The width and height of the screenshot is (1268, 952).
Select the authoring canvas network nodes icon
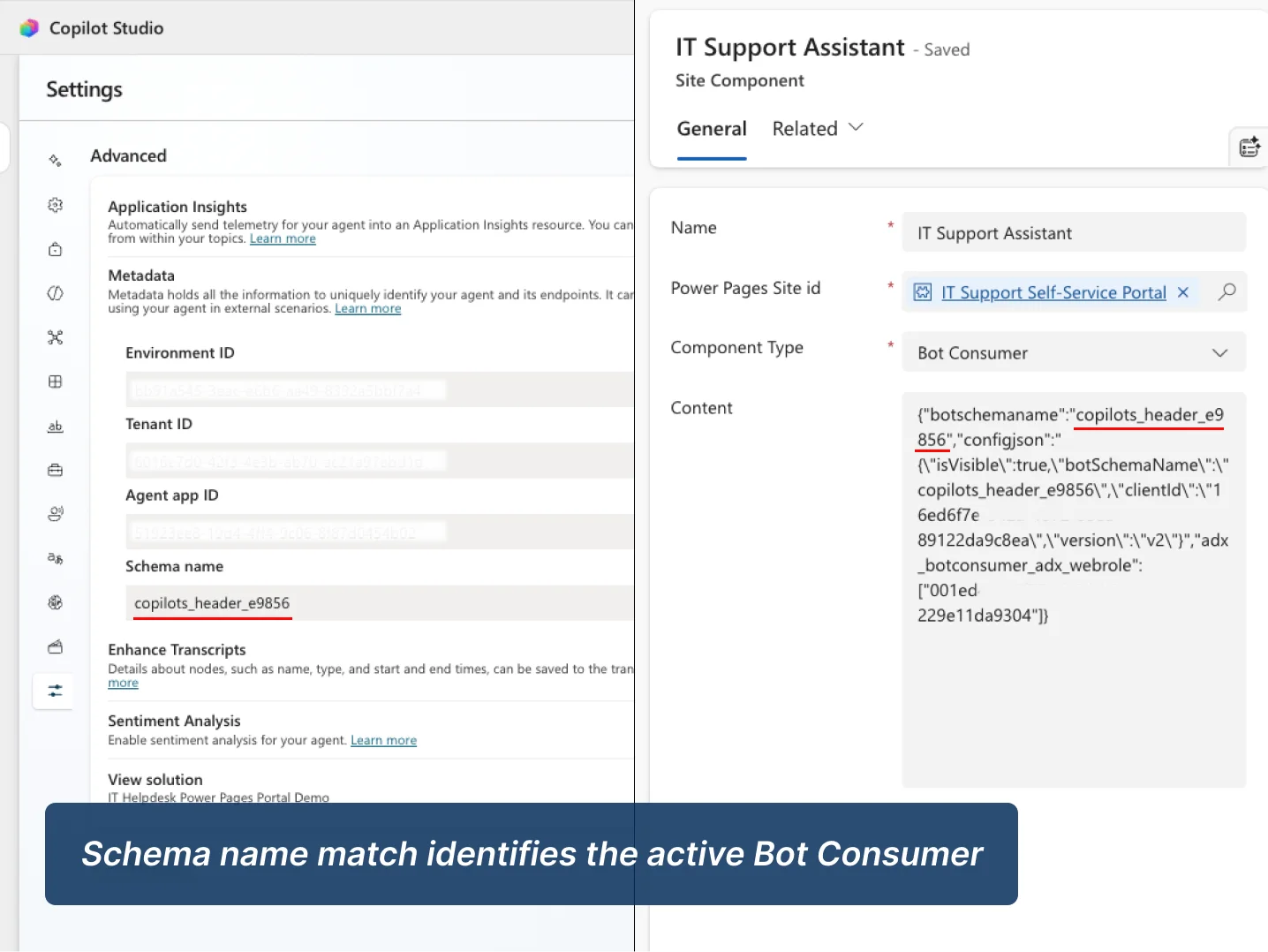[55, 337]
